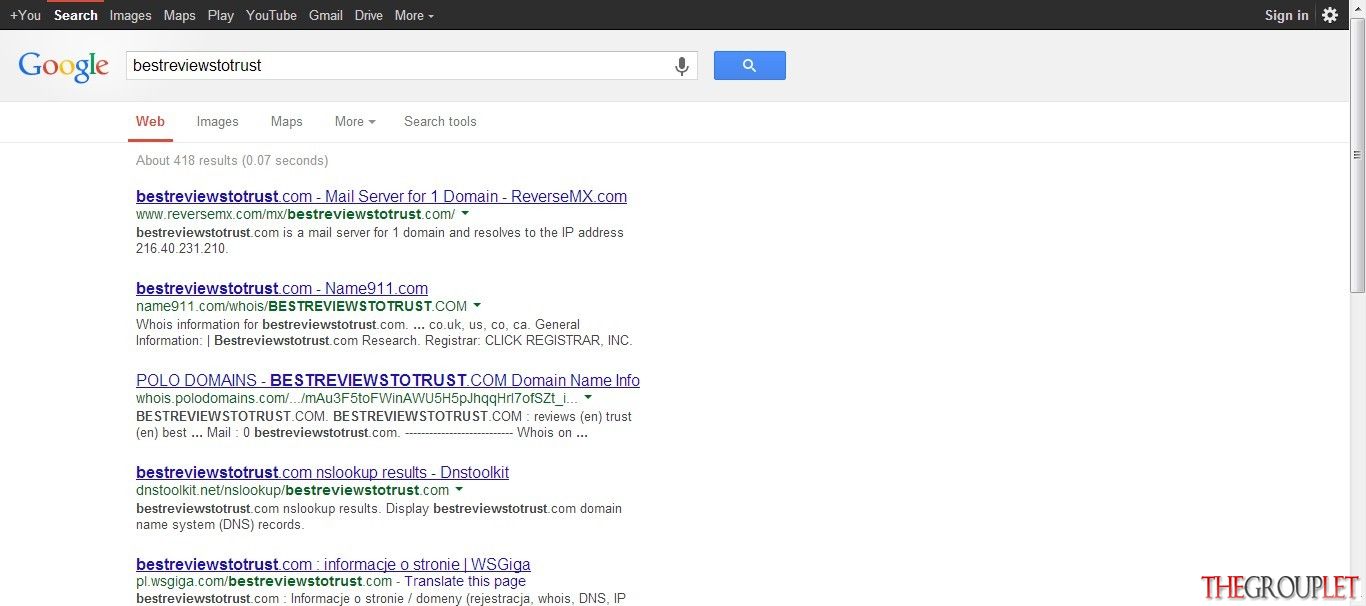1366x606 pixels.
Task: Open dropdown arrow beside reversemx.com URL
Action: 465,214
